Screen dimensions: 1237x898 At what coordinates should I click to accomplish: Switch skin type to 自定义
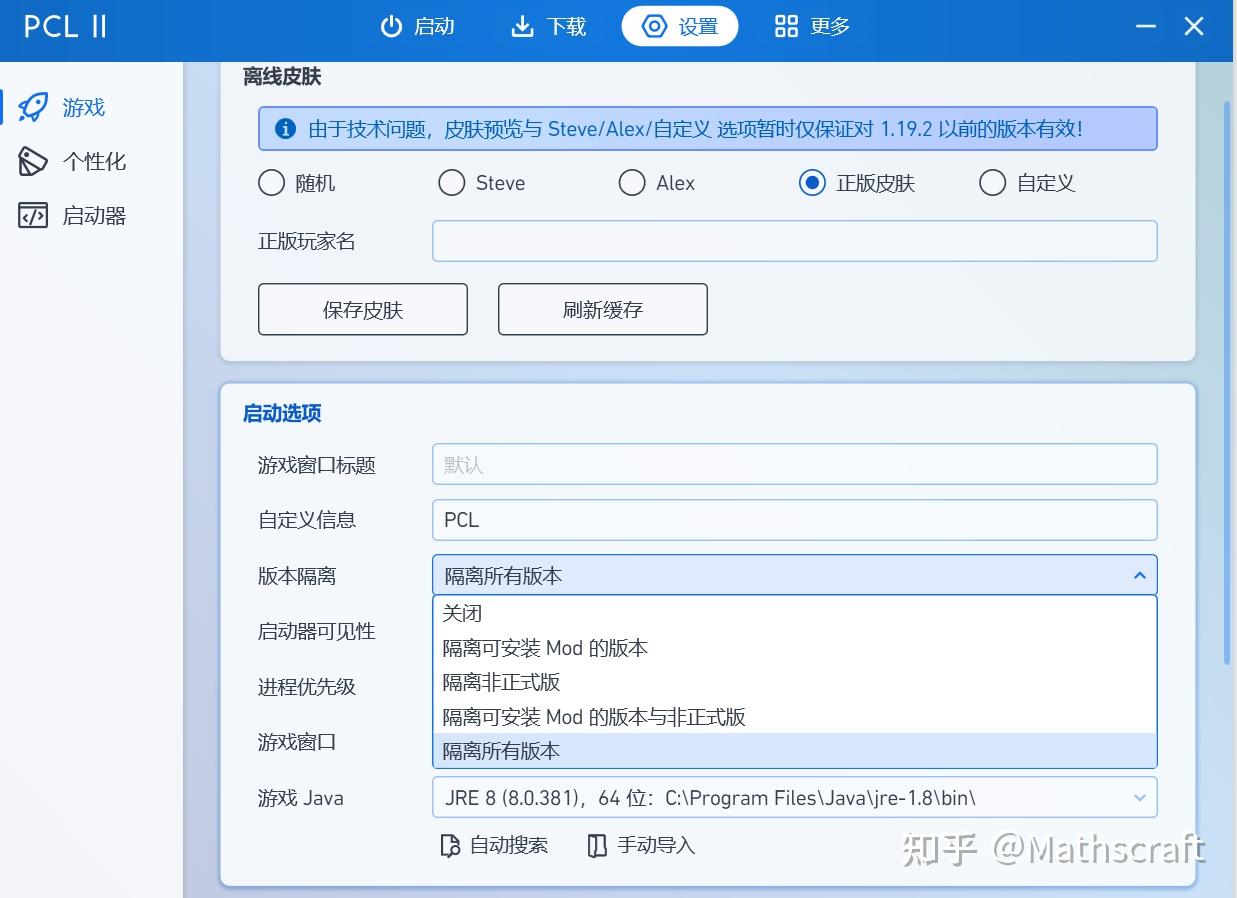(x=992, y=183)
